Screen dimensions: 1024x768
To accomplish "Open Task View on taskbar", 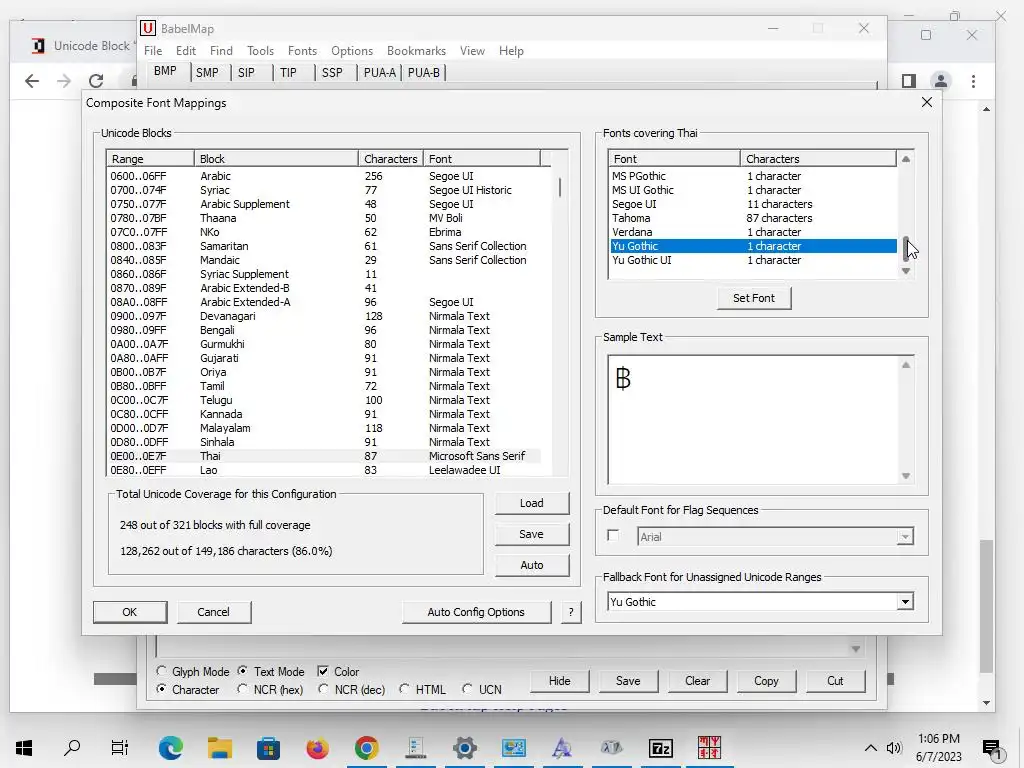I will coord(120,748).
